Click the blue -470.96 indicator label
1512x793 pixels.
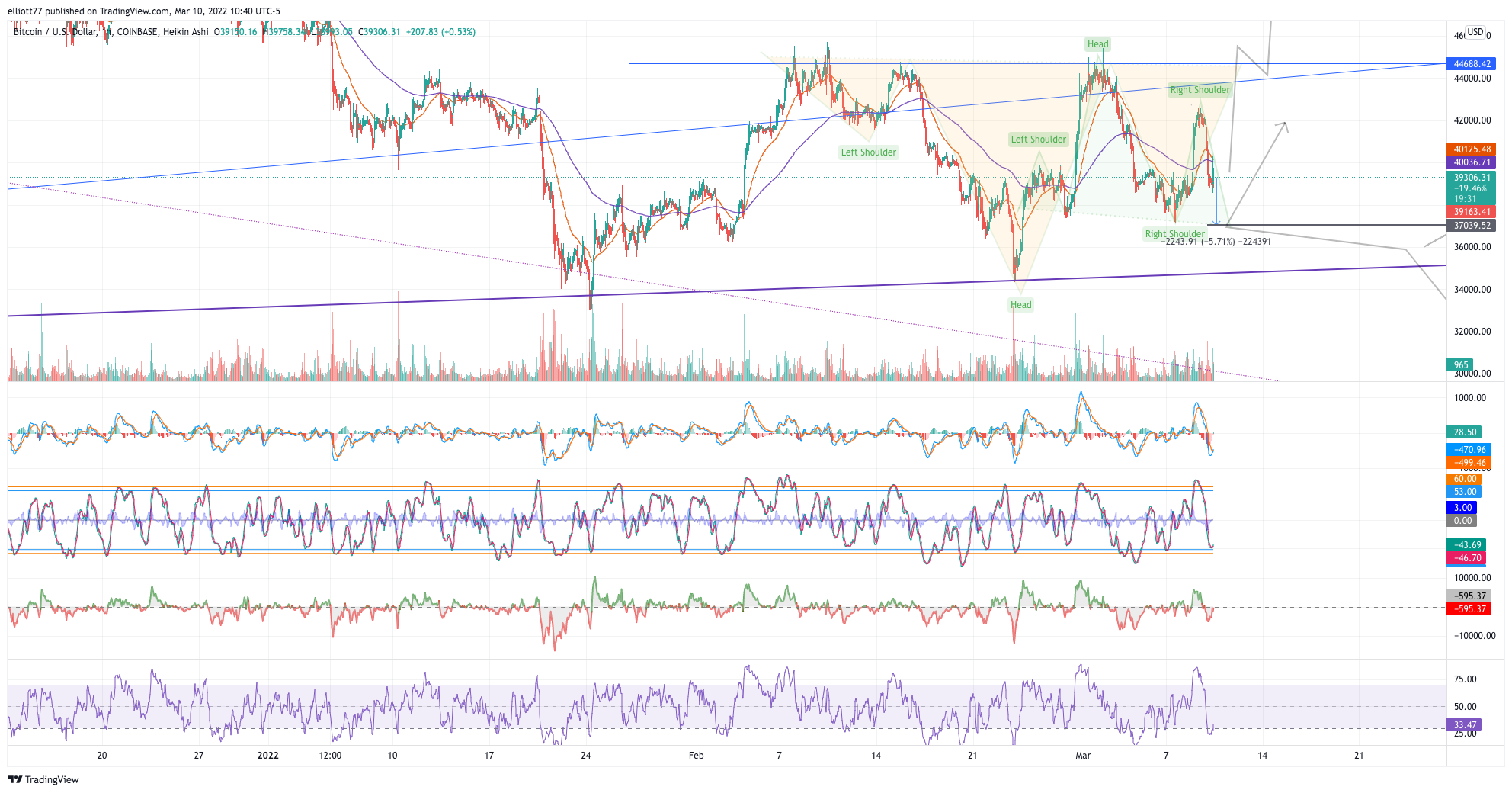click(x=1469, y=450)
